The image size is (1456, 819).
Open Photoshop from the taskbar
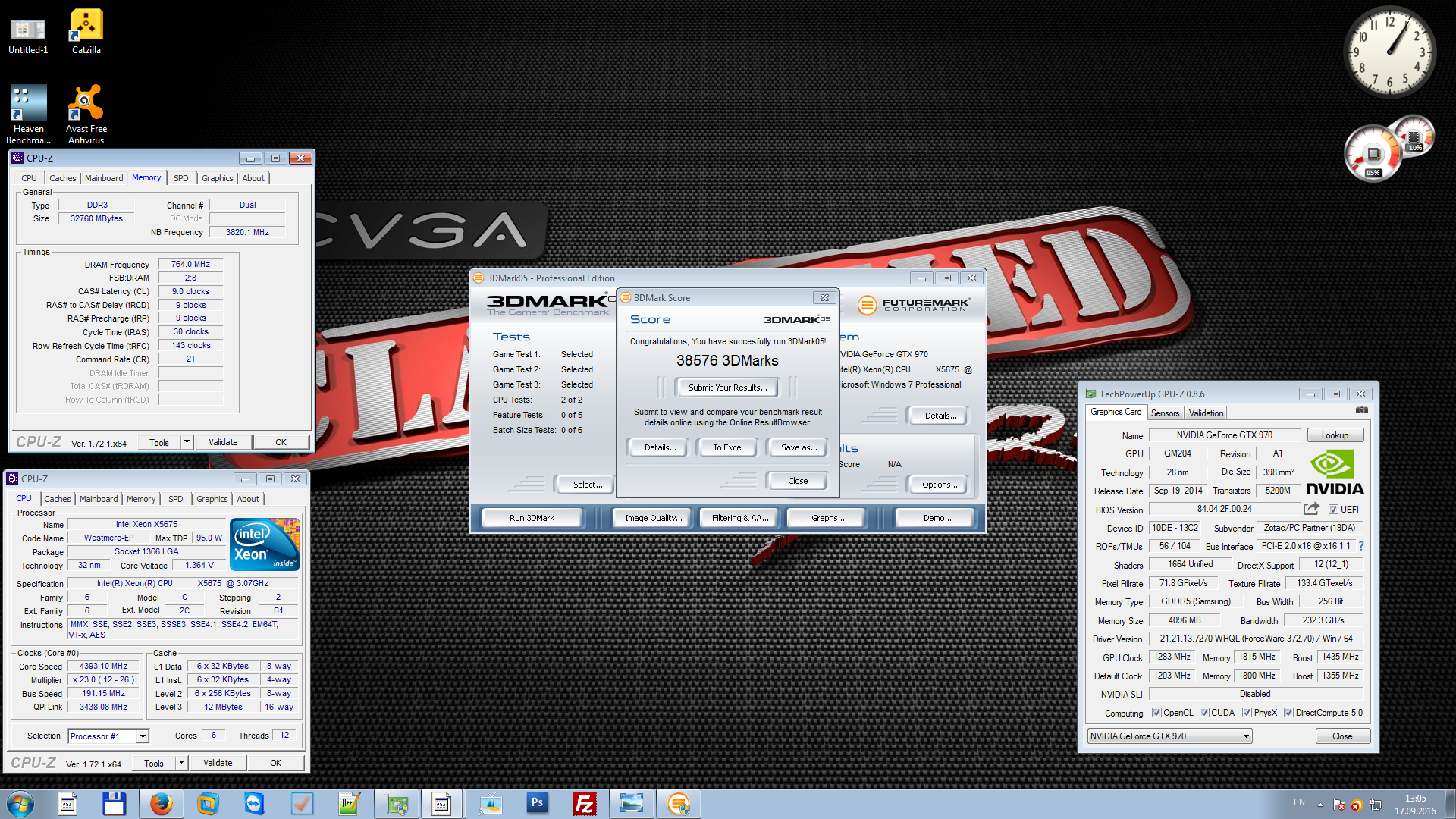[x=537, y=804]
